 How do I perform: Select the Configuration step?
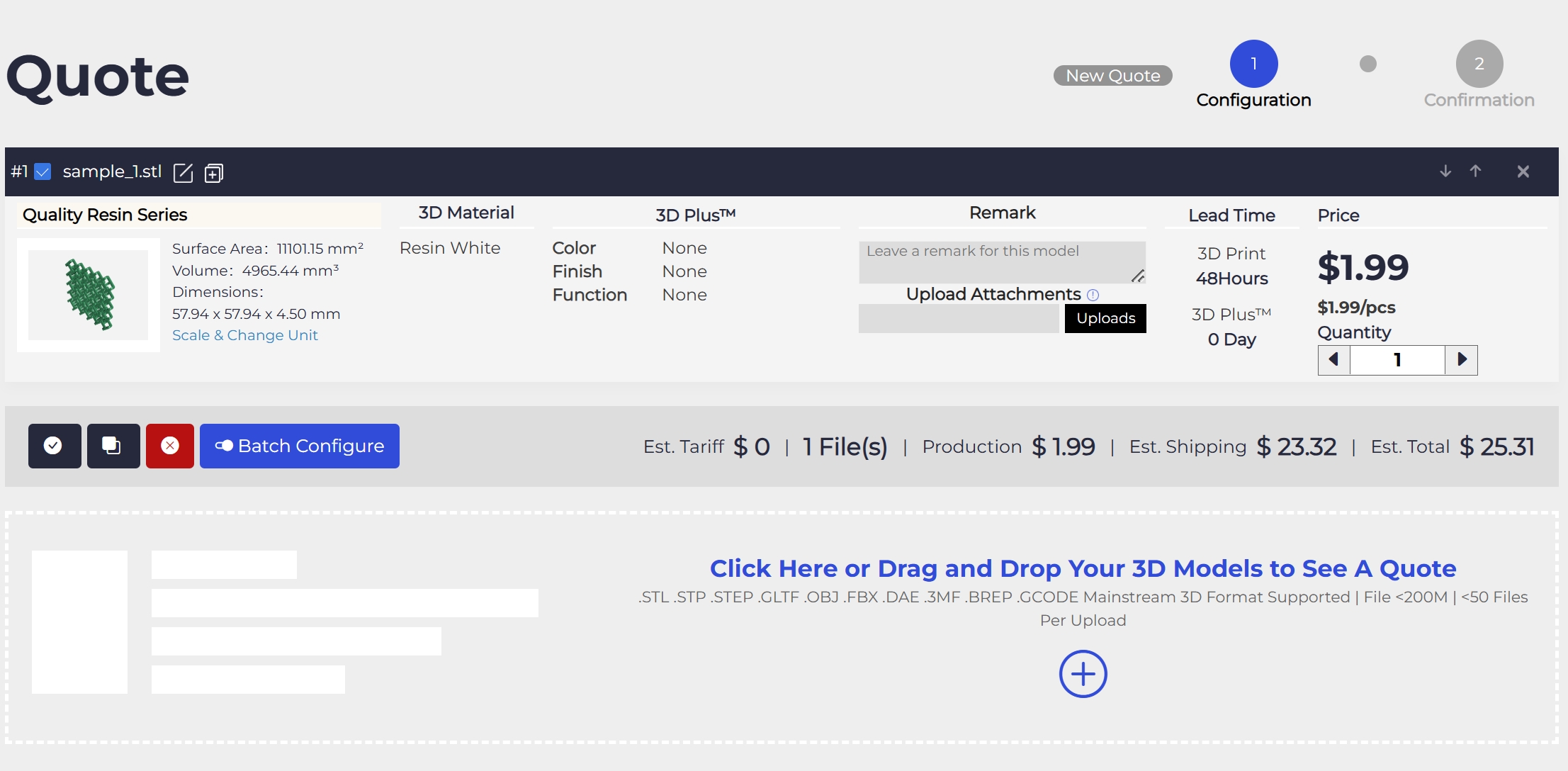point(1253,64)
